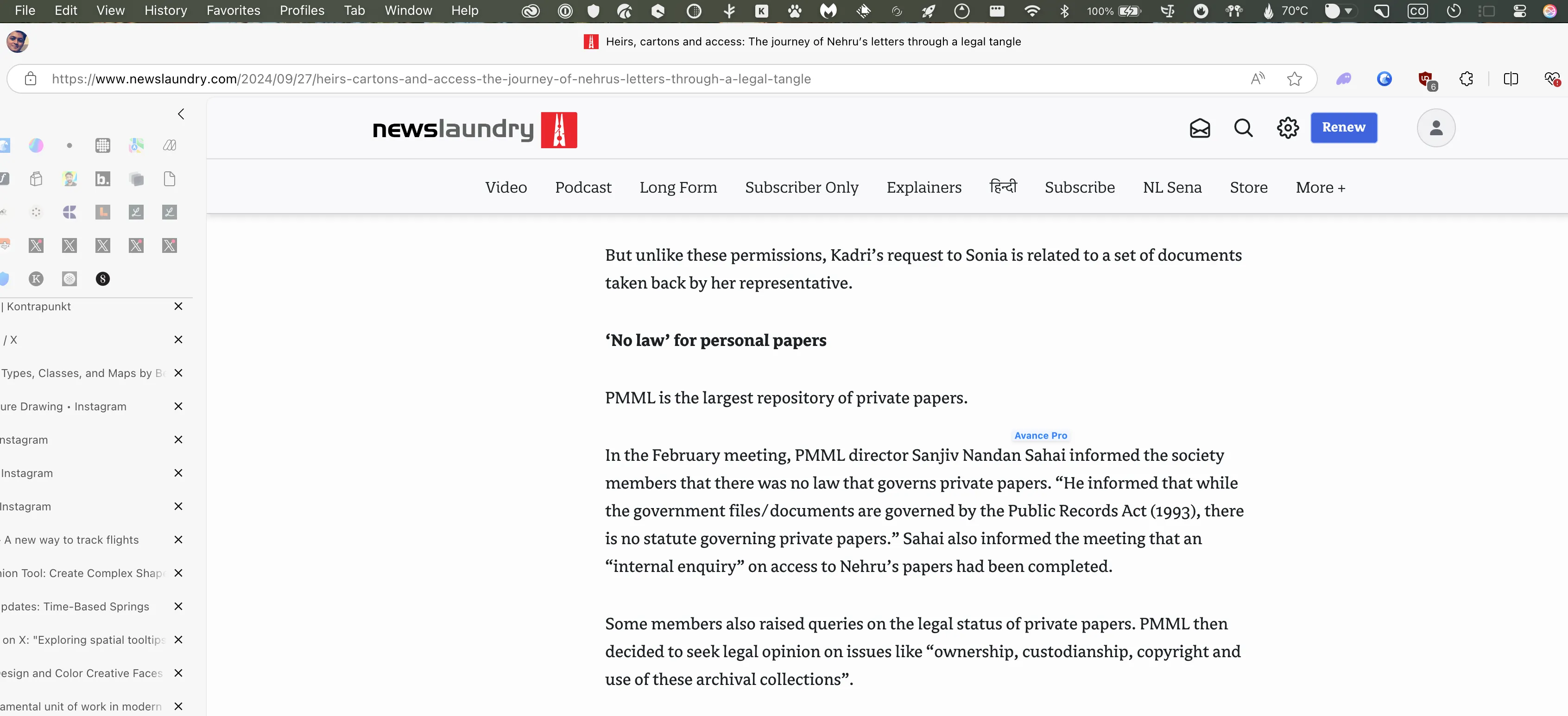Click the user account avatar icon
The image size is (1568, 716).
1435,128
